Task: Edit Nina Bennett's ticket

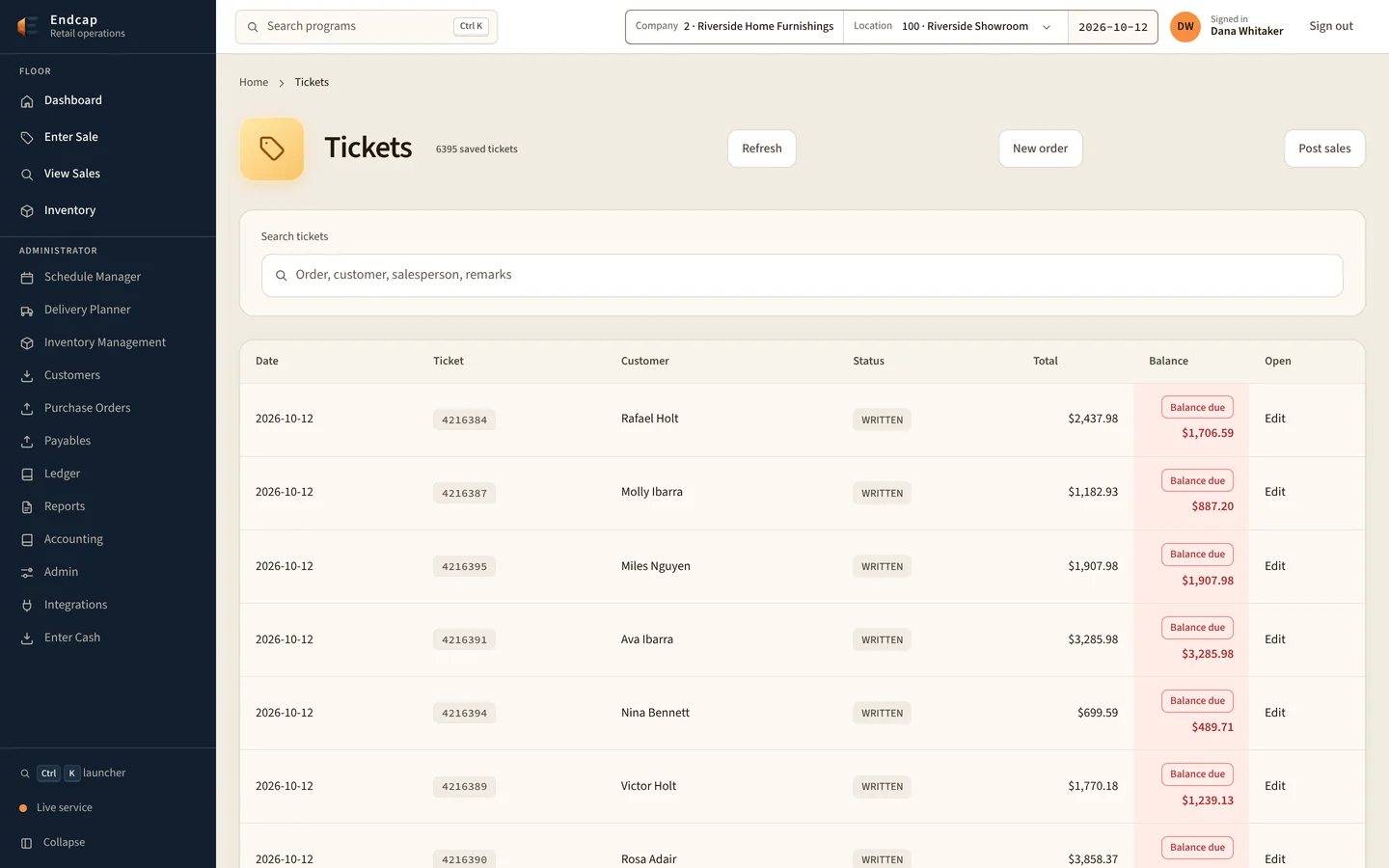Action: [1275, 713]
